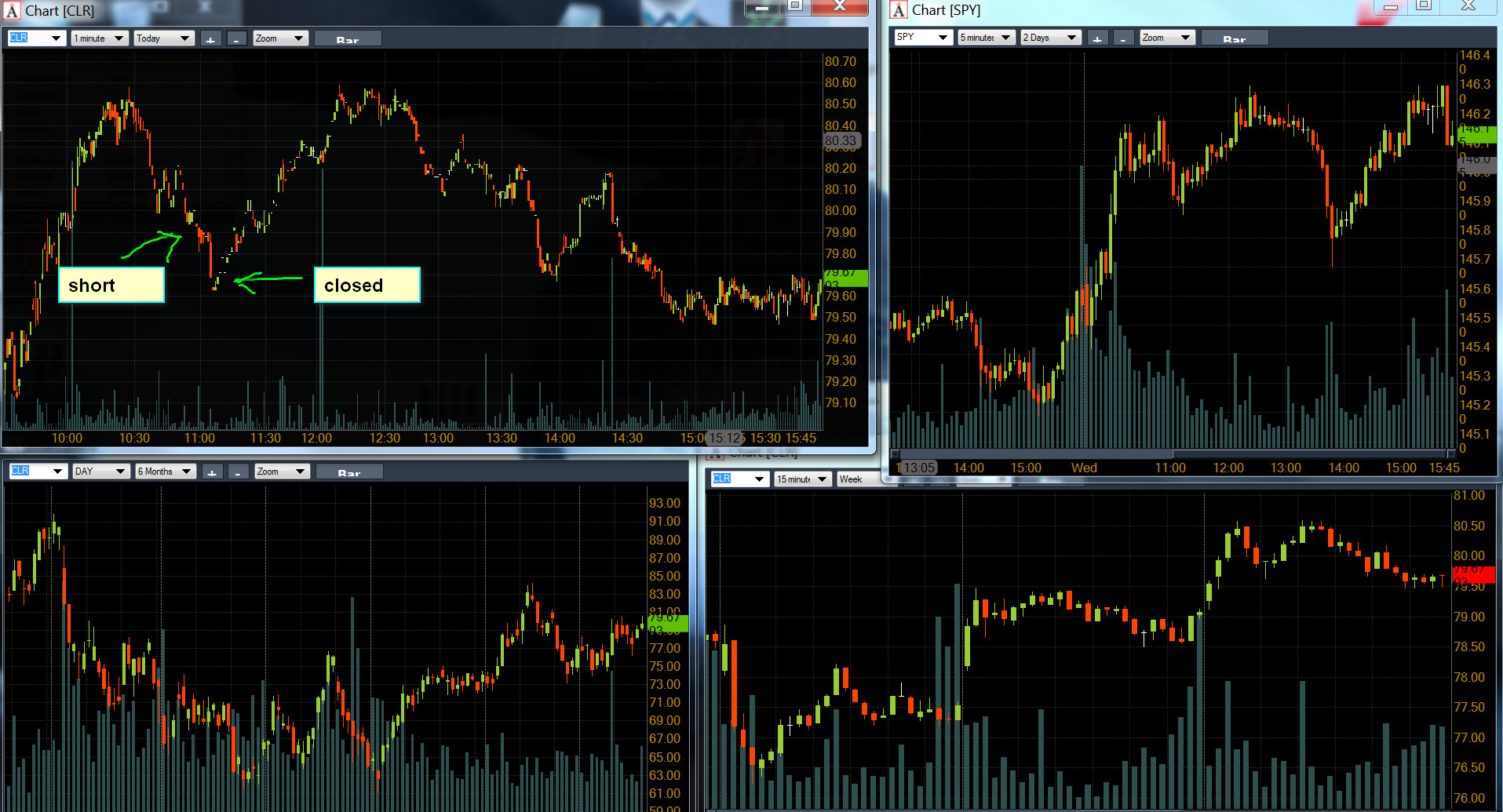Screen dimensions: 1503x812
Task: Click plus button on the CLR DAY chart
Action: point(212,472)
